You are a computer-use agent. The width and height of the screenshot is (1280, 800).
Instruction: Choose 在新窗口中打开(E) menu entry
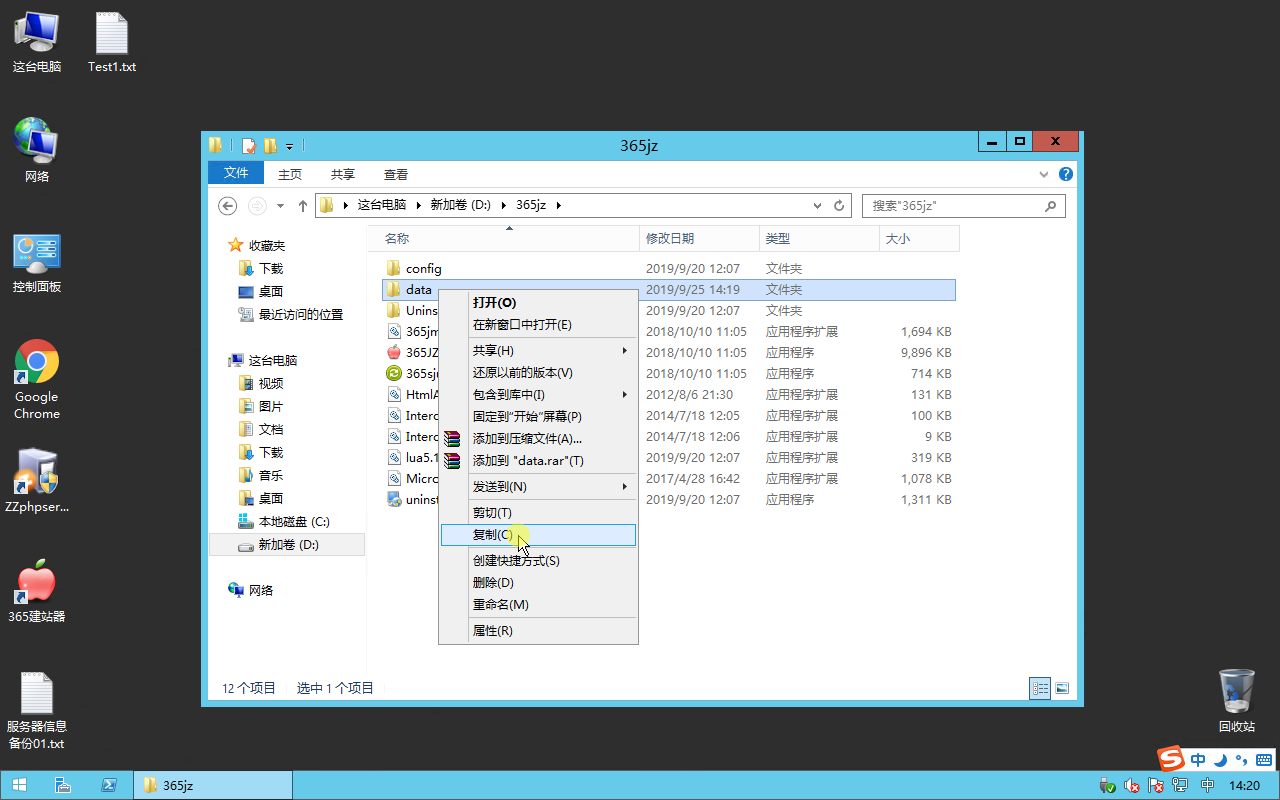(x=538, y=325)
